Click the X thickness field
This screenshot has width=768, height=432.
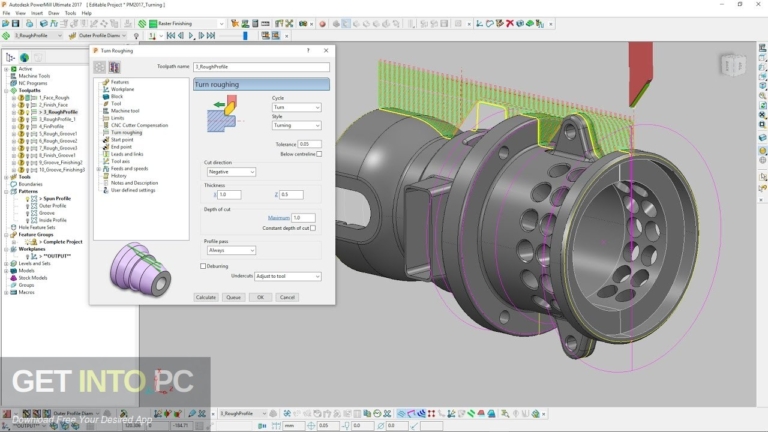pos(229,195)
